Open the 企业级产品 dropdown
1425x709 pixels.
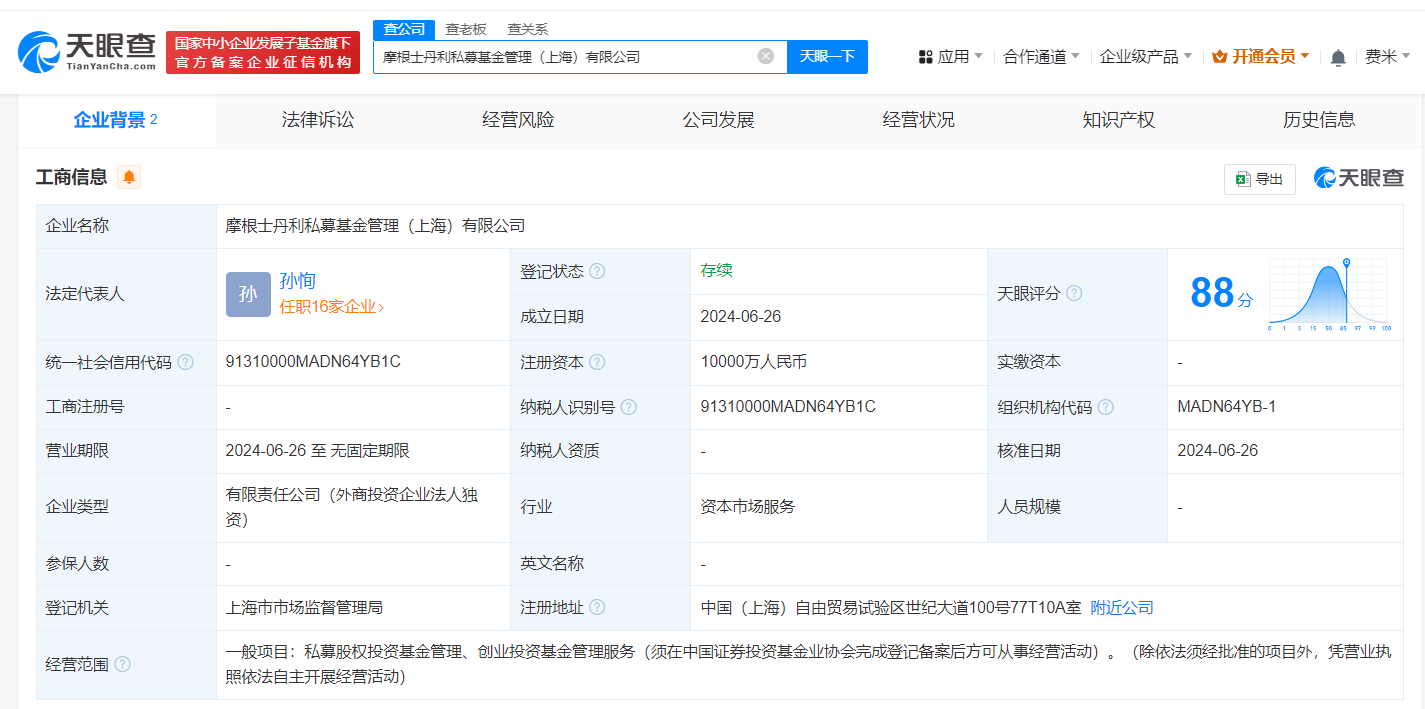[1145, 57]
